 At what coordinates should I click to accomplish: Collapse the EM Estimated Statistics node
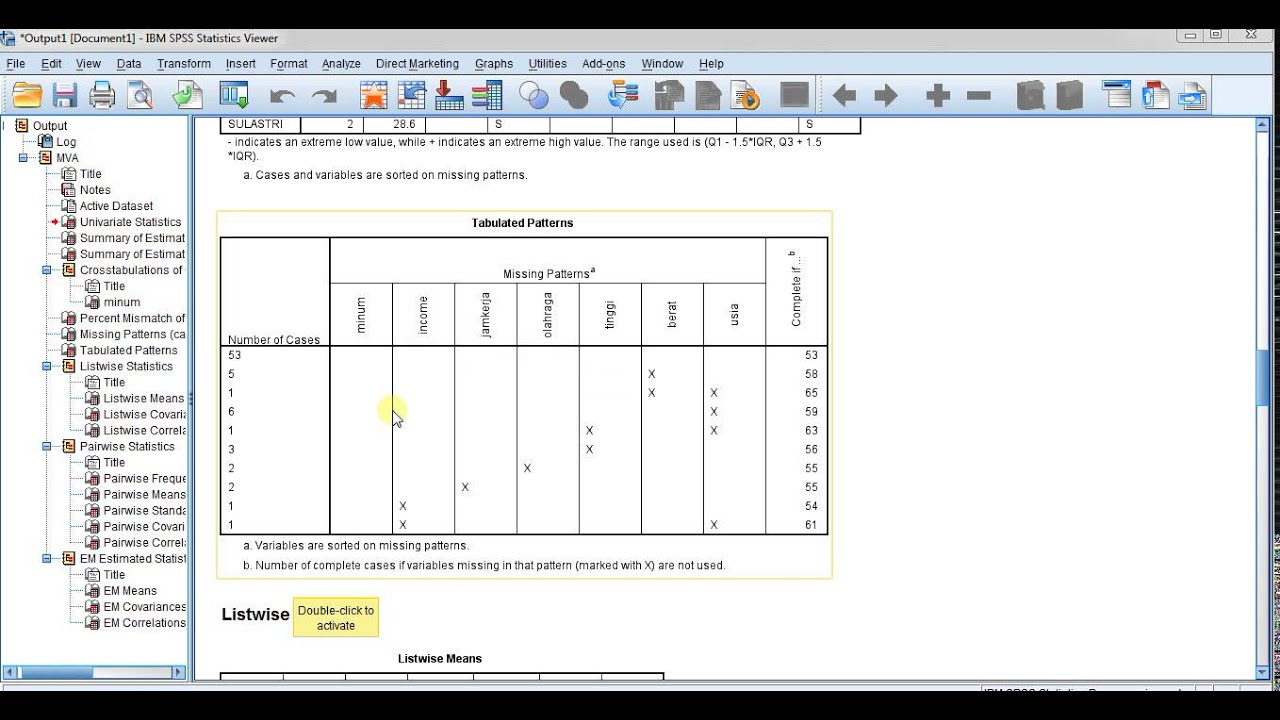(x=47, y=558)
